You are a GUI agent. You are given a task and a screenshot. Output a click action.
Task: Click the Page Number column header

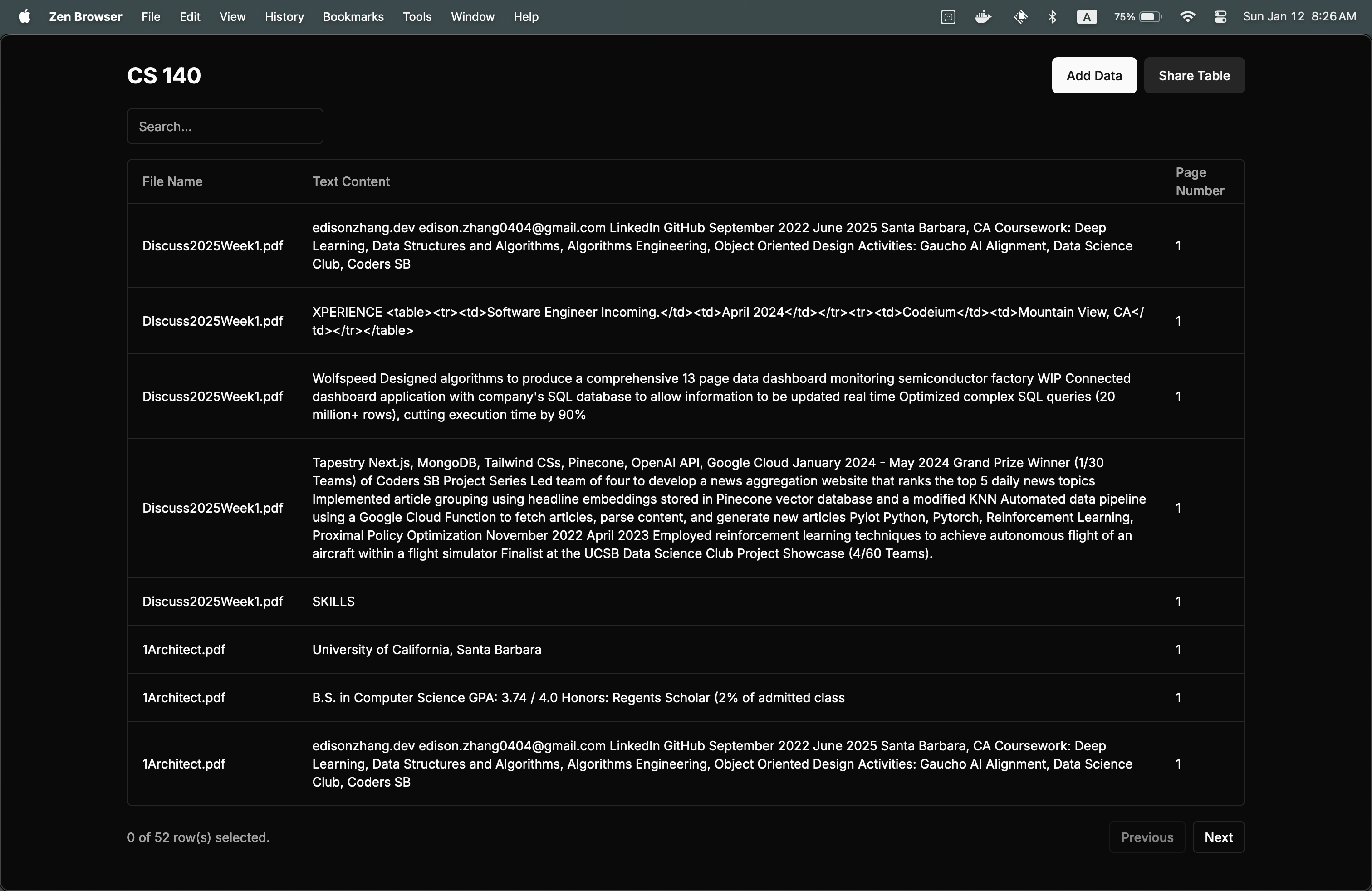point(1199,181)
